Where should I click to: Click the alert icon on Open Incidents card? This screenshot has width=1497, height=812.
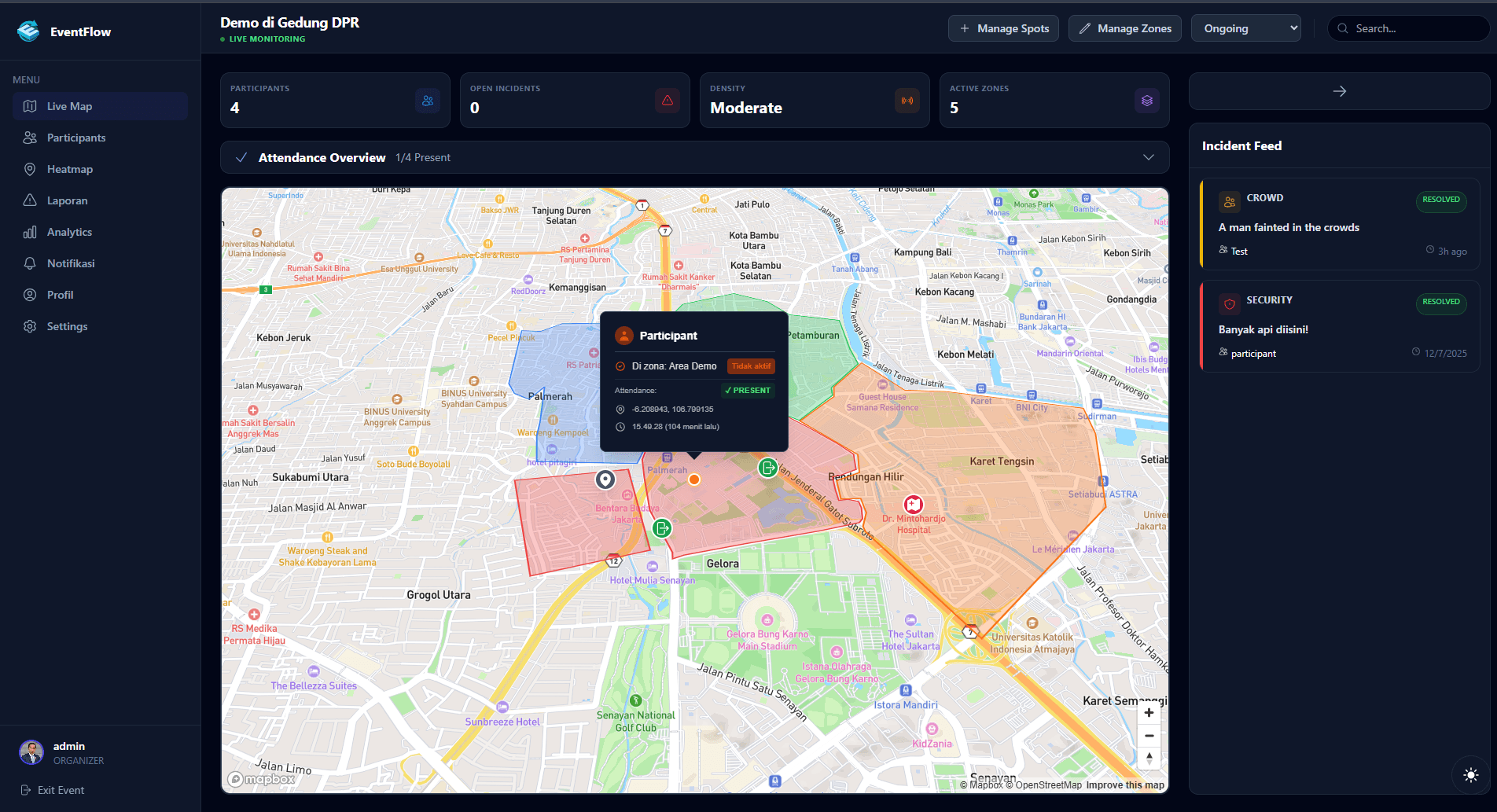pyautogui.click(x=668, y=101)
